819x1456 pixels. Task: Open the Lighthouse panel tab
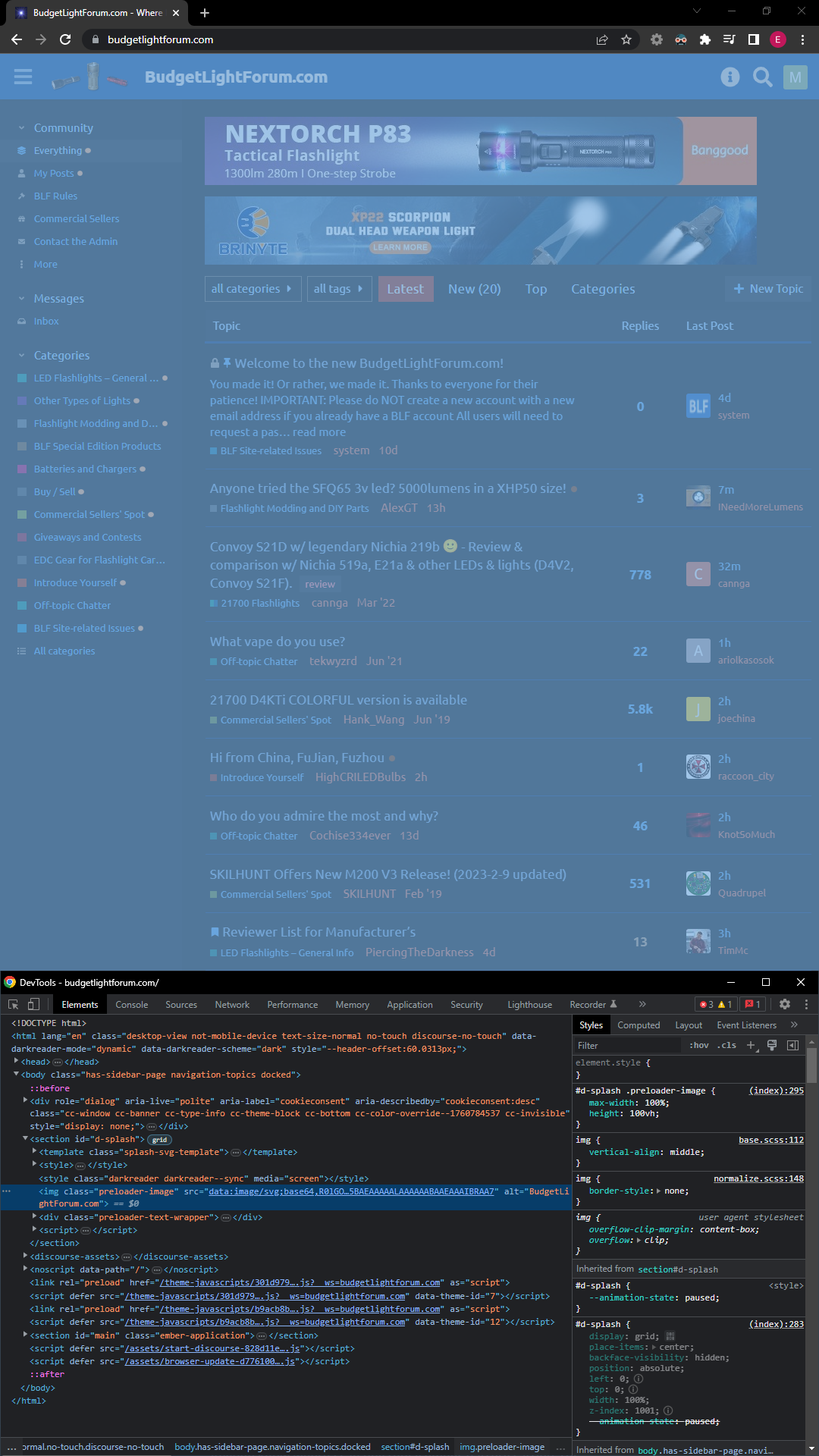[529, 1004]
